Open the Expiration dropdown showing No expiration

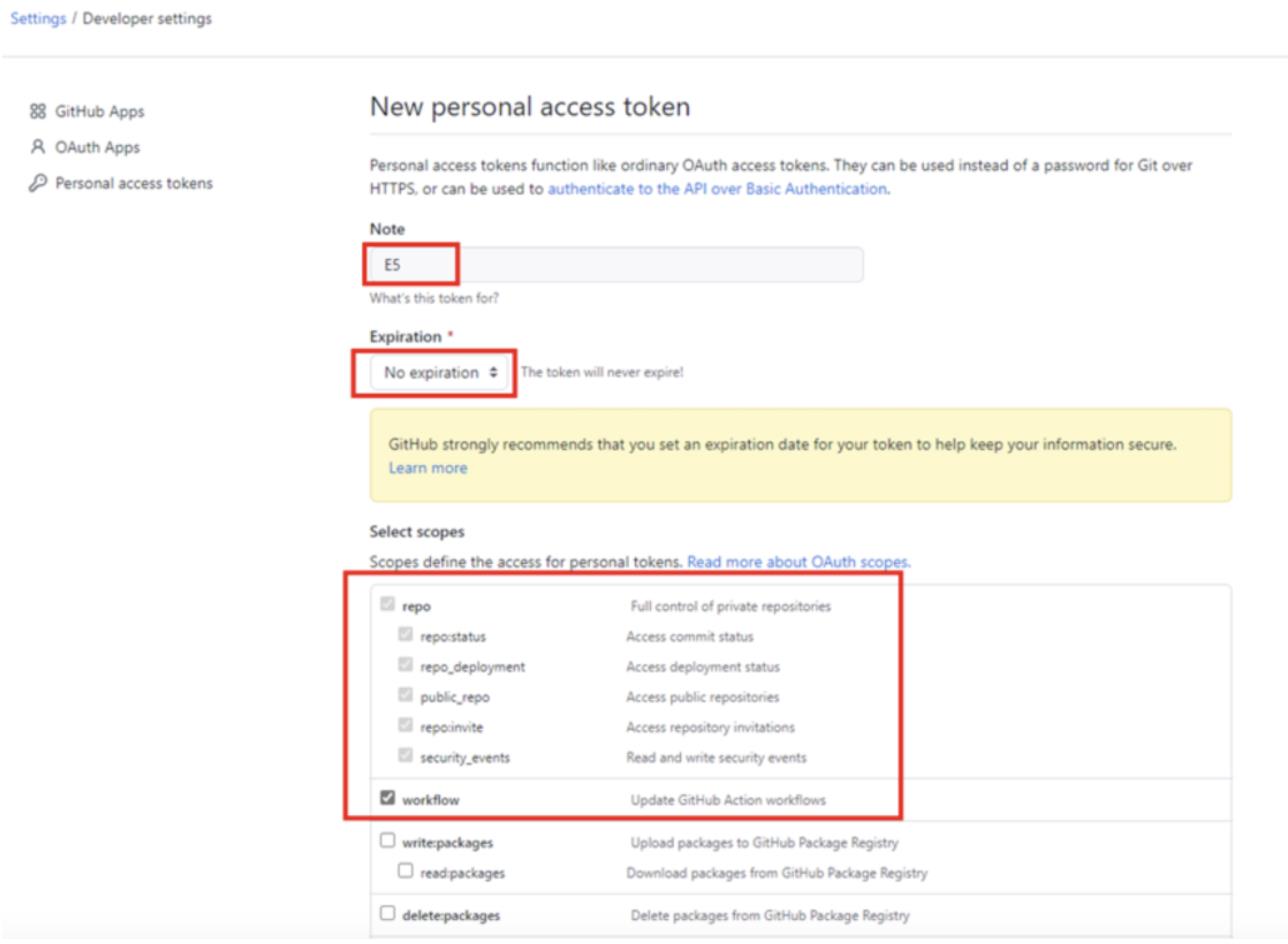pos(439,373)
